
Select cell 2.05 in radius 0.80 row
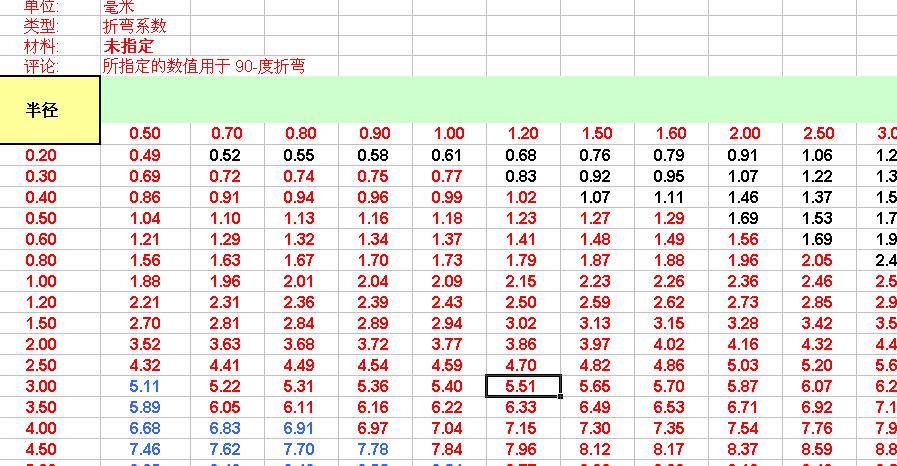coord(817,260)
